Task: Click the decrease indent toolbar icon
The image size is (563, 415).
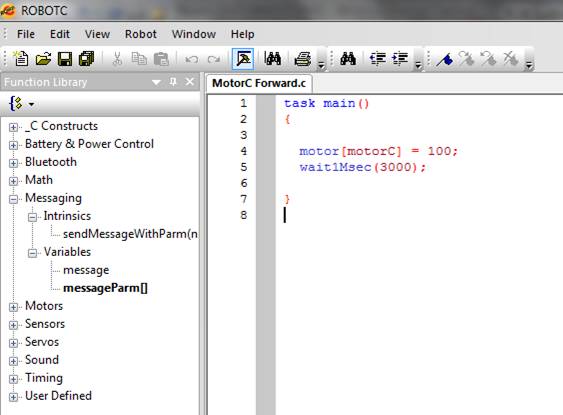Action: [x=378, y=59]
